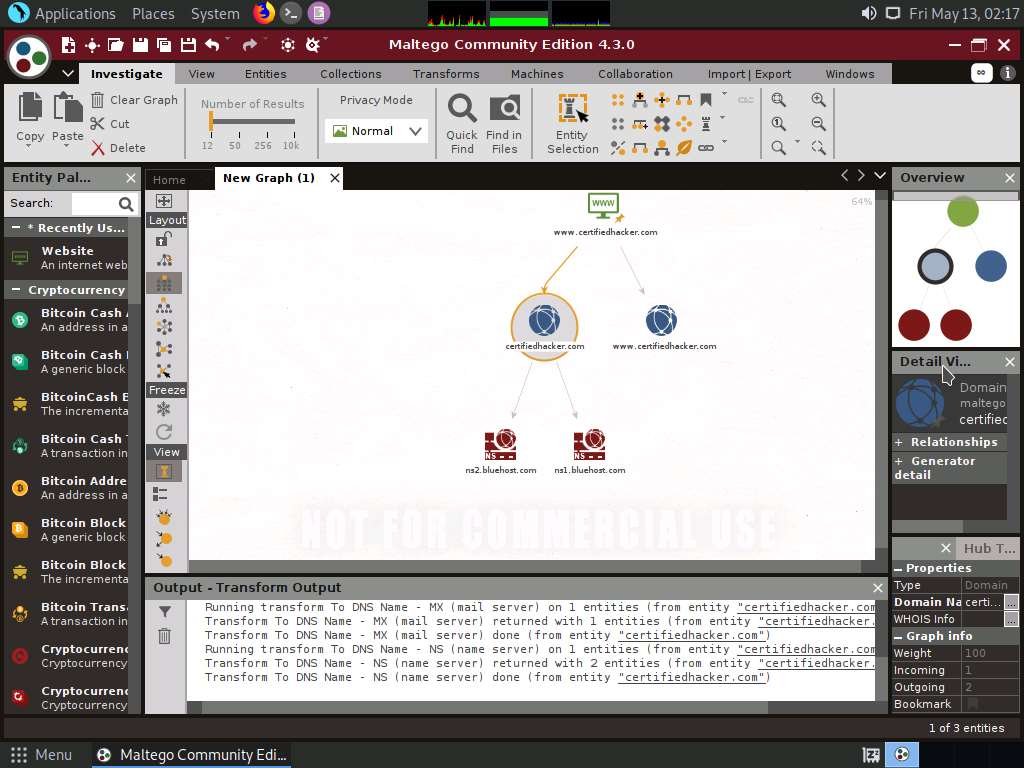The height and width of the screenshot is (768, 1024).
Task: Open the Machines ribbon tab
Action: tap(537, 74)
